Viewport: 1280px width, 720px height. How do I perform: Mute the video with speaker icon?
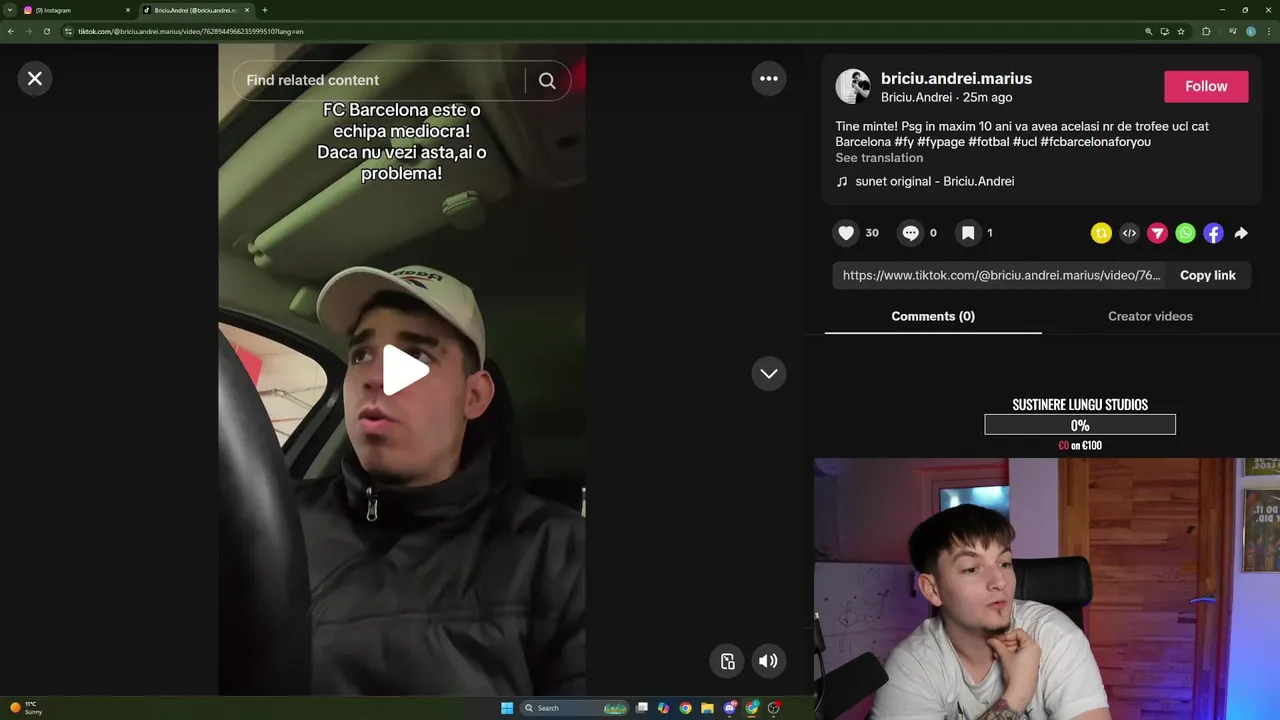coord(768,660)
